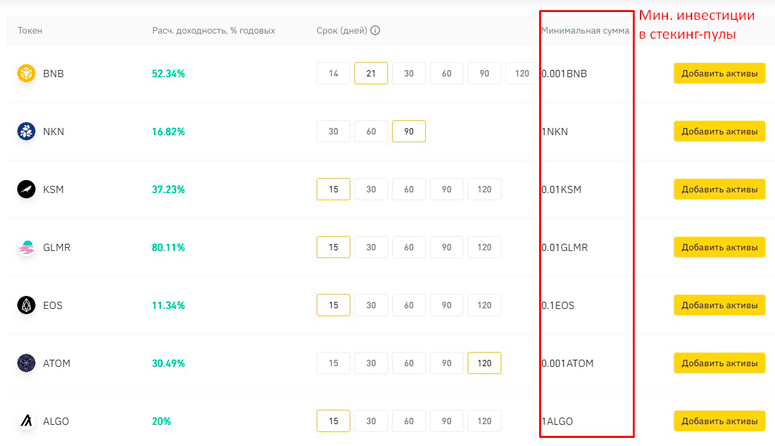Click the KSM token name
This screenshot has width=775, height=446.
[53, 189]
